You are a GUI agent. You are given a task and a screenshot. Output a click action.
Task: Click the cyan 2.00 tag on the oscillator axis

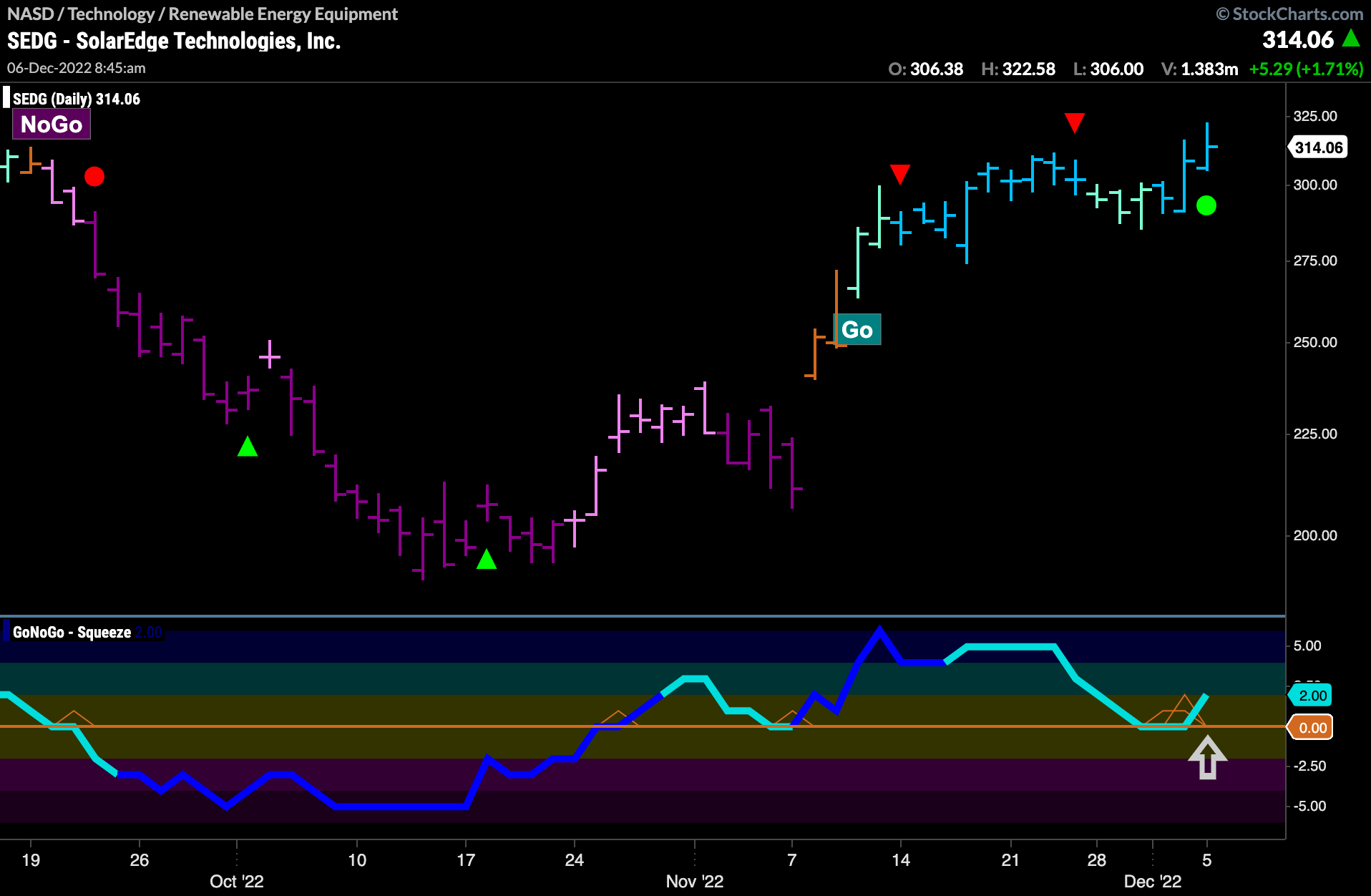click(1312, 696)
